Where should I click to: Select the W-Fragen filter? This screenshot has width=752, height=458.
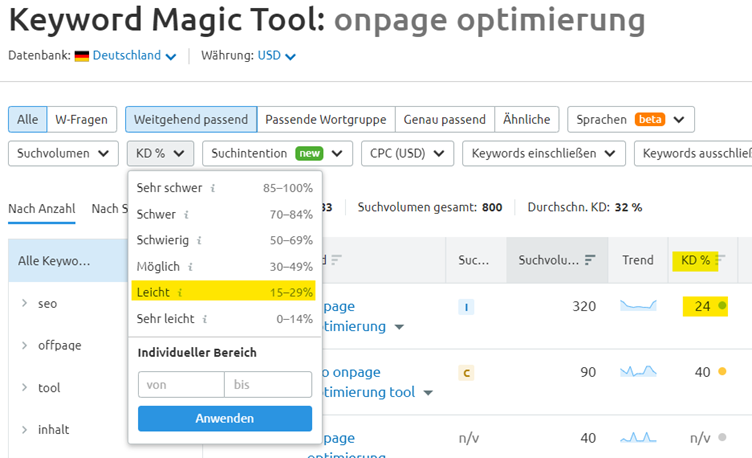(x=82, y=119)
